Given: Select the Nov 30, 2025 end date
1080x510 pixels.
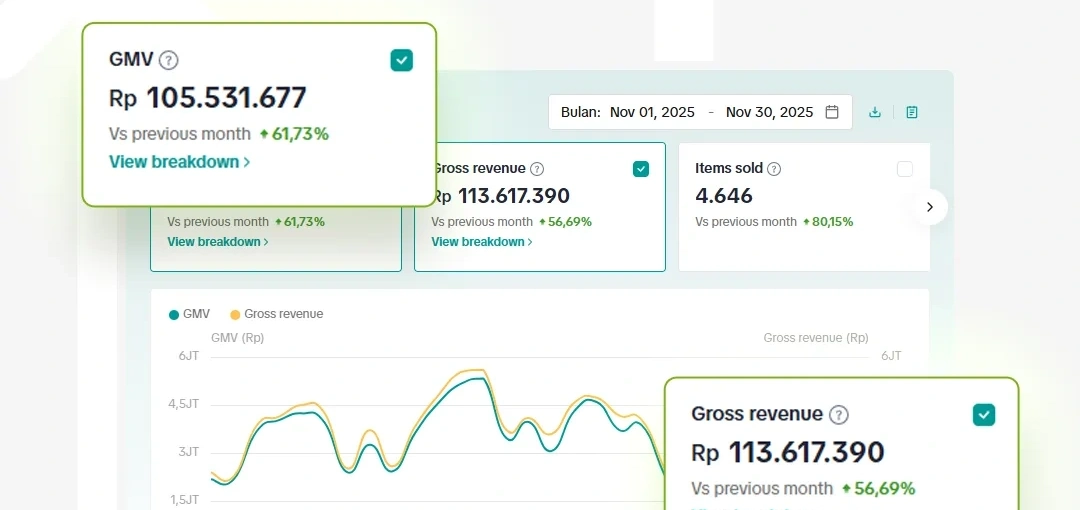Looking at the screenshot, I should click(x=769, y=112).
